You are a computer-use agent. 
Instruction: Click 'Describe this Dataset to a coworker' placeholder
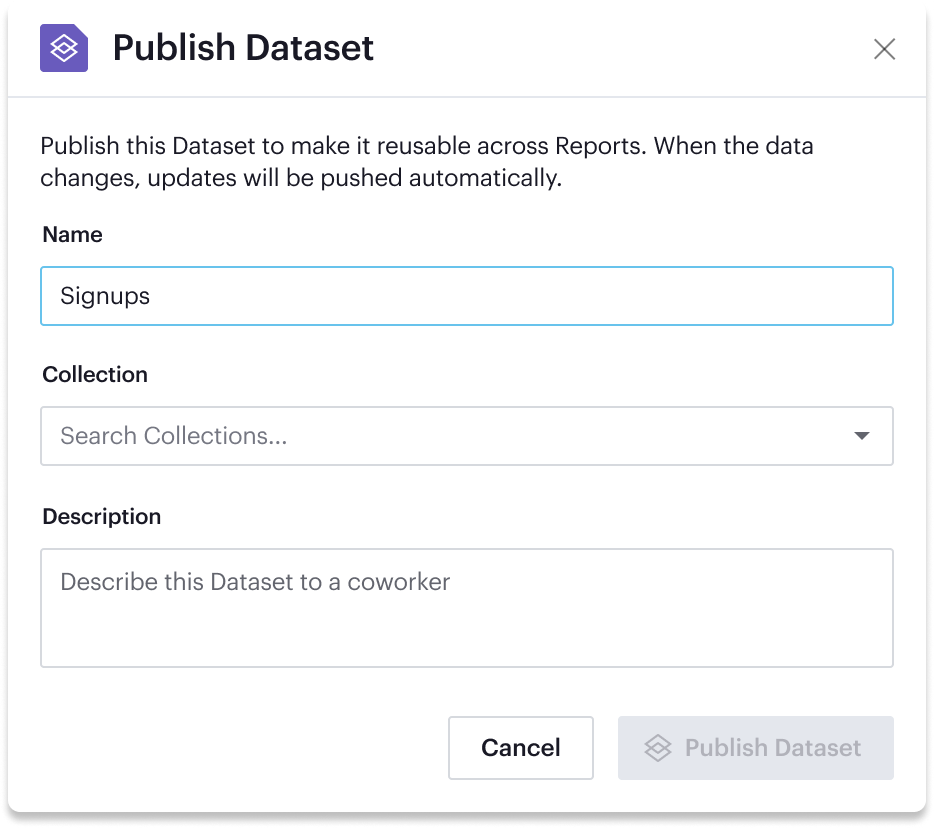255,582
